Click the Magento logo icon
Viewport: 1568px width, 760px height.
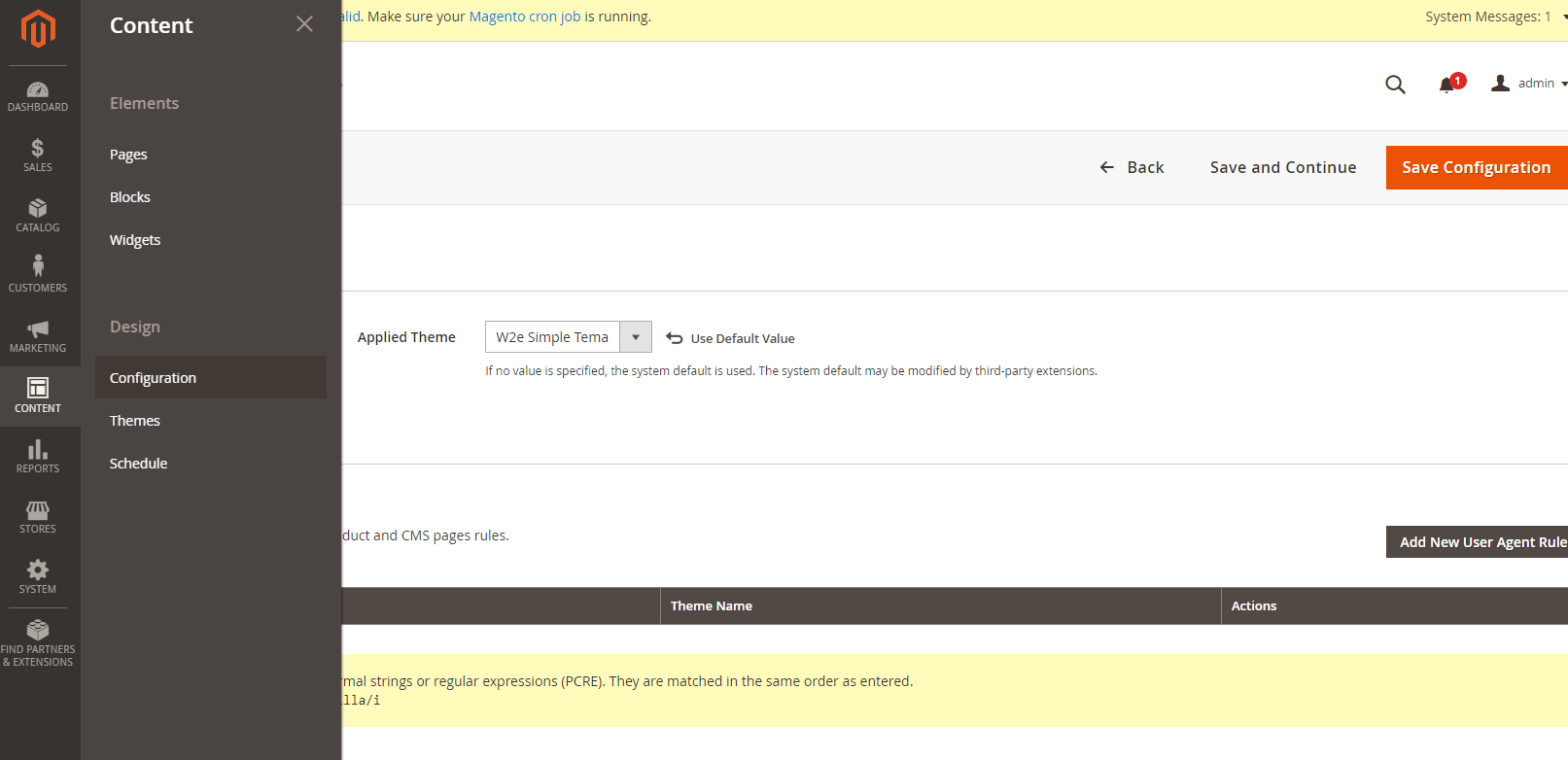[x=38, y=29]
